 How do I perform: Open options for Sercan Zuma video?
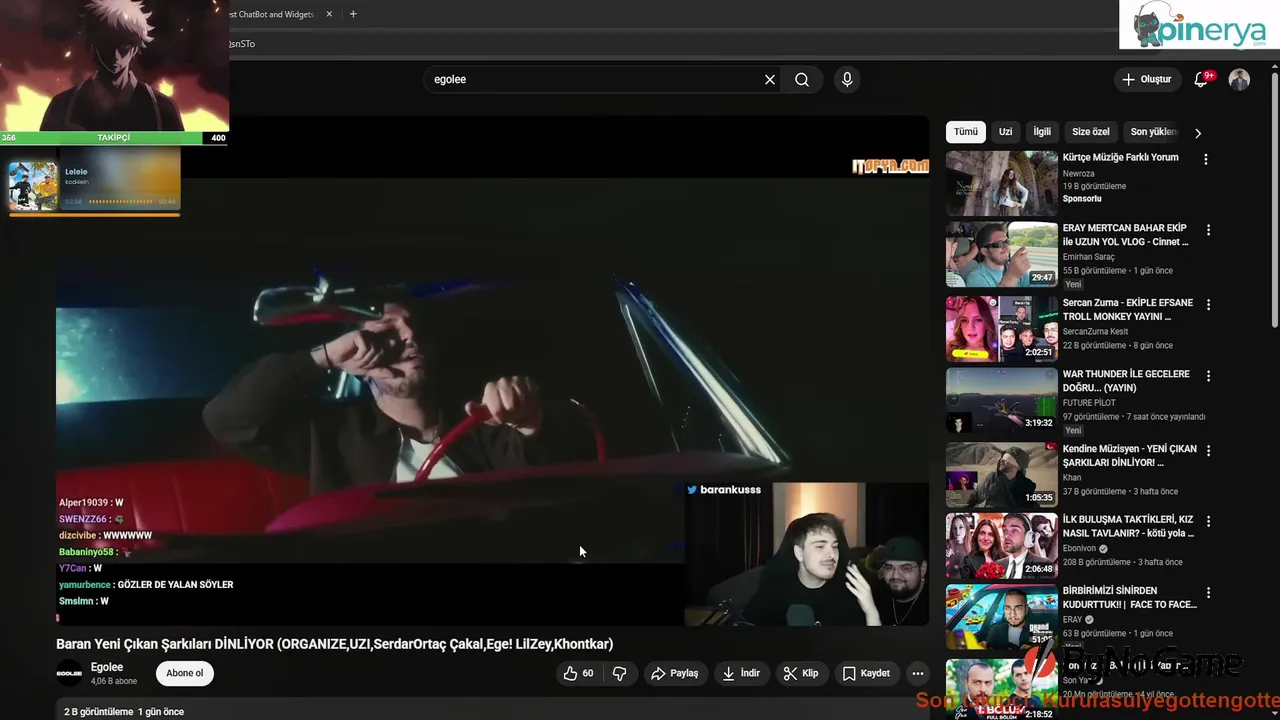1208,304
